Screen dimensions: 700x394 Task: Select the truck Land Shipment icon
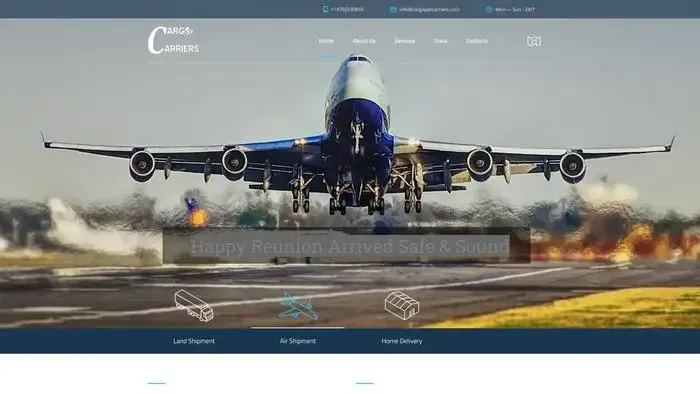click(x=194, y=305)
